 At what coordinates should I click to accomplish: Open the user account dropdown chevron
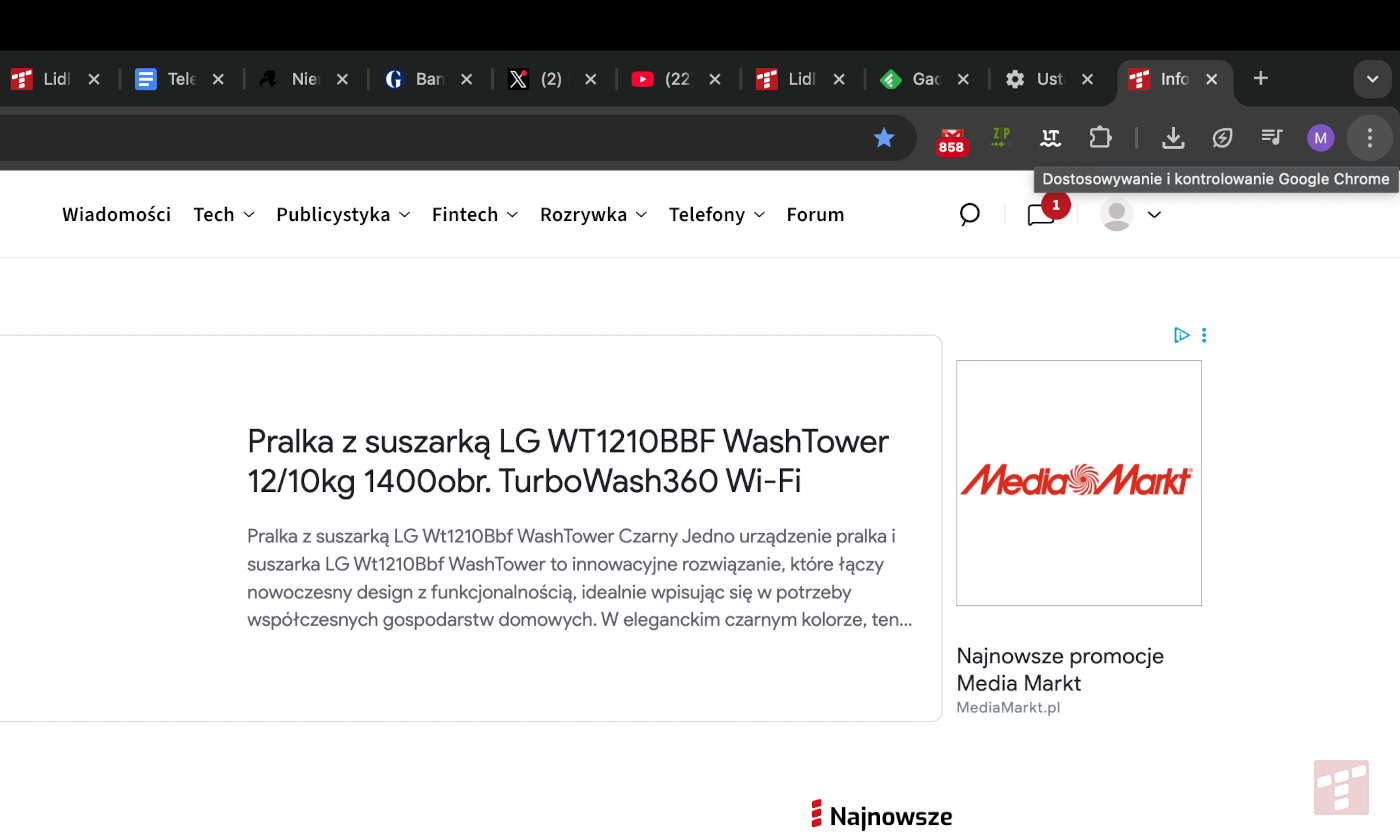(1154, 214)
